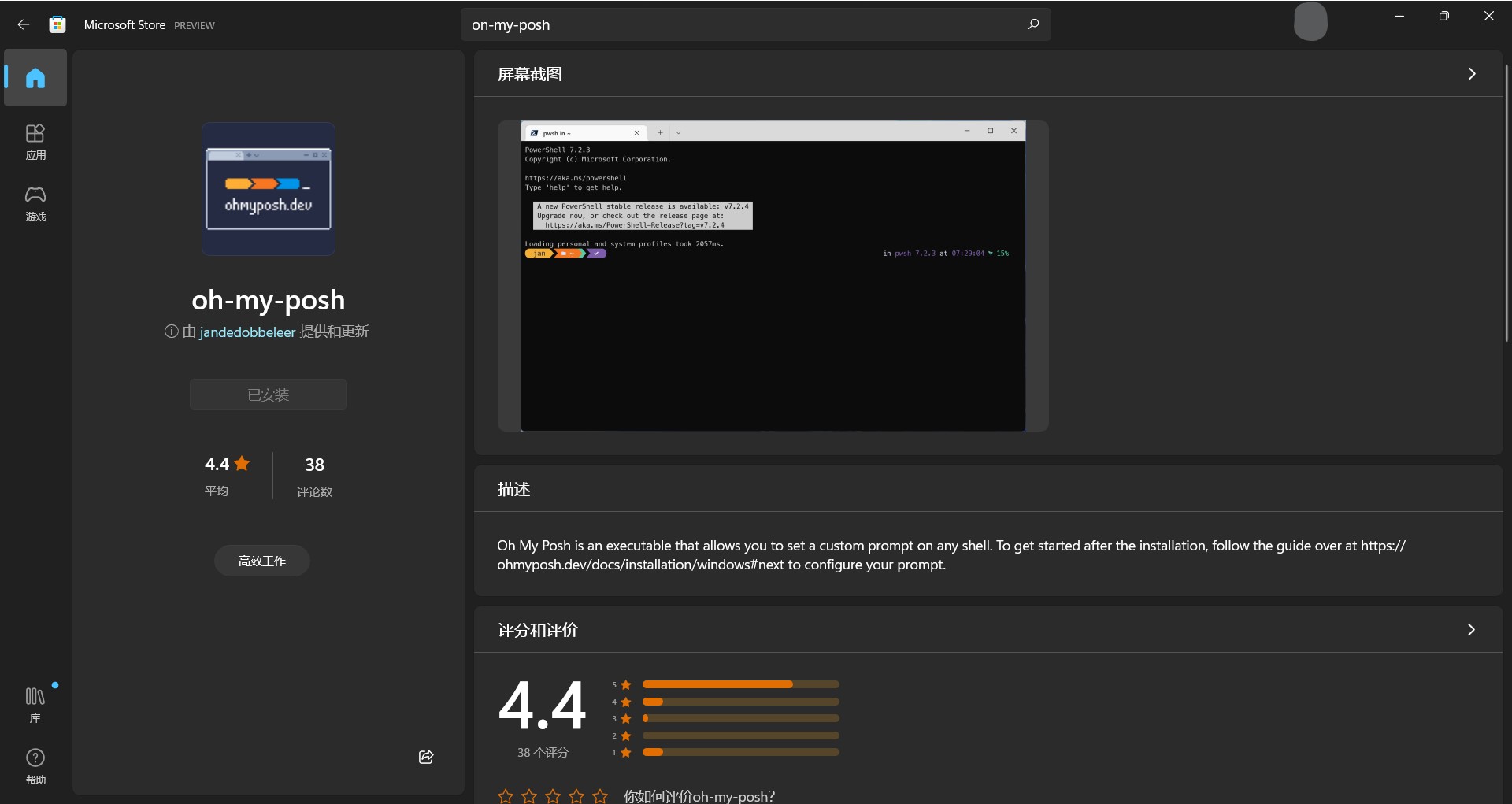Open the PowerShell terminal screenshot thumbnail
1512x804 pixels.
coord(773,276)
